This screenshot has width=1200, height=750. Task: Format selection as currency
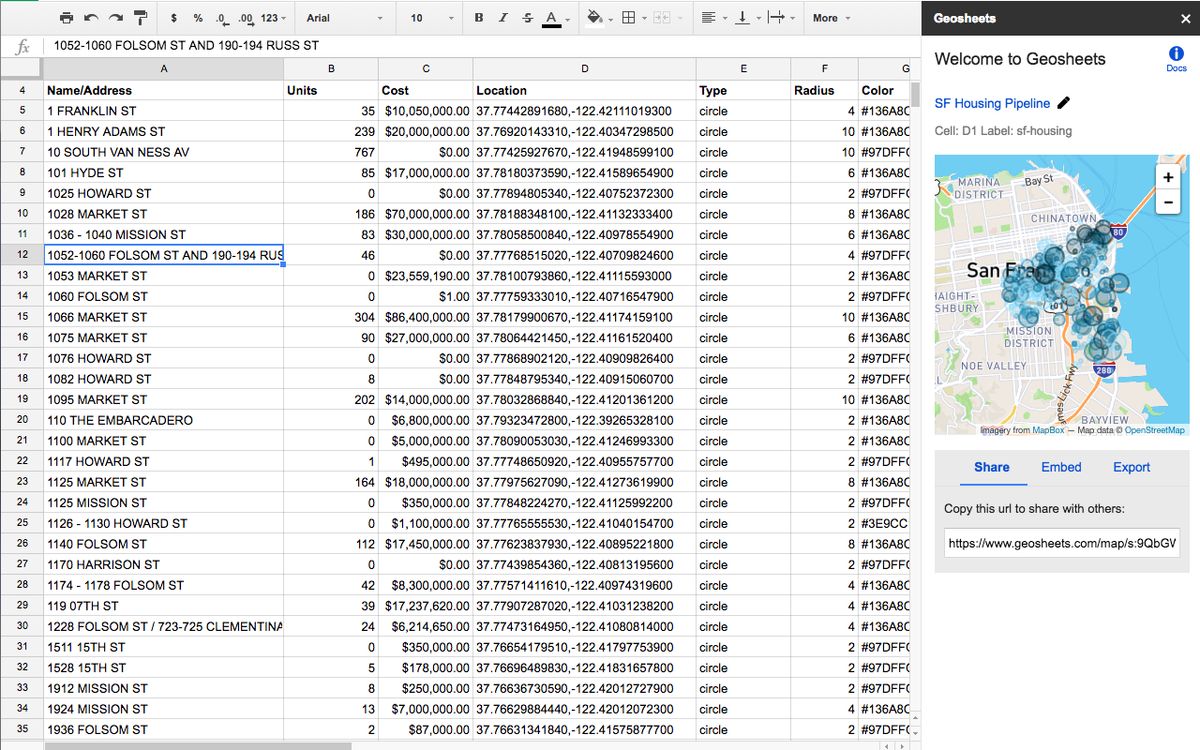pyautogui.click(x=176, y=18)
